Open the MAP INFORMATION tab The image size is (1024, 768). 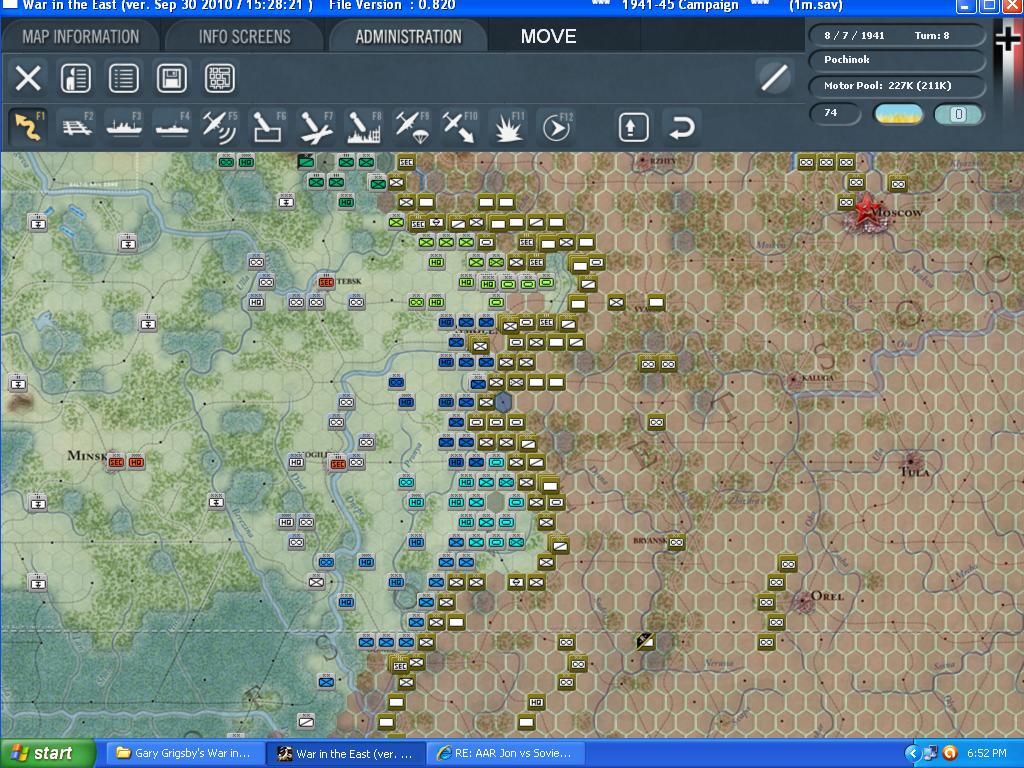(x=80, y=37)
